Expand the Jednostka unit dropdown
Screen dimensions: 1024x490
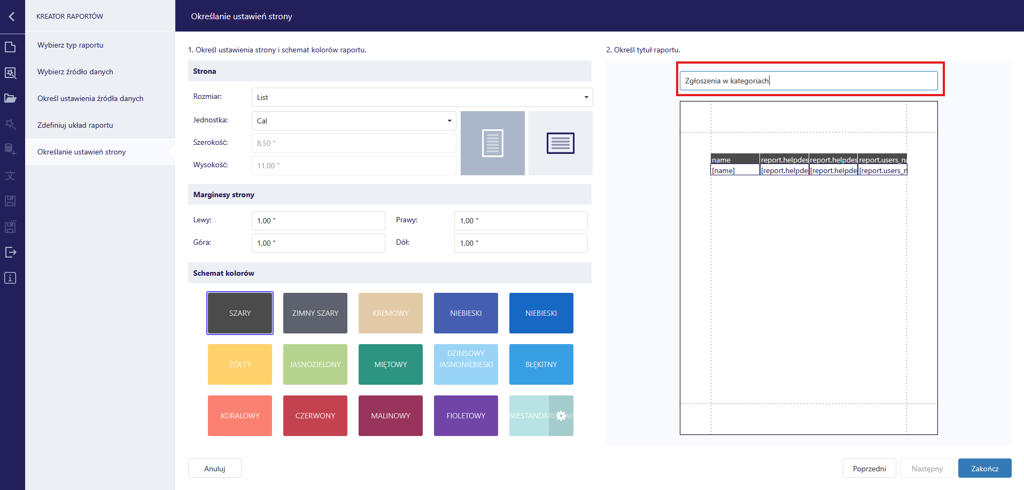353,121
